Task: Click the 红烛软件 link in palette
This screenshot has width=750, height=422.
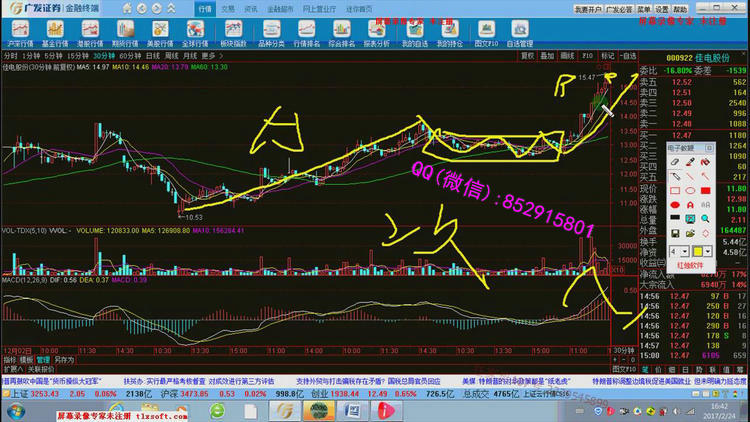Action: [x=693, y=266]
